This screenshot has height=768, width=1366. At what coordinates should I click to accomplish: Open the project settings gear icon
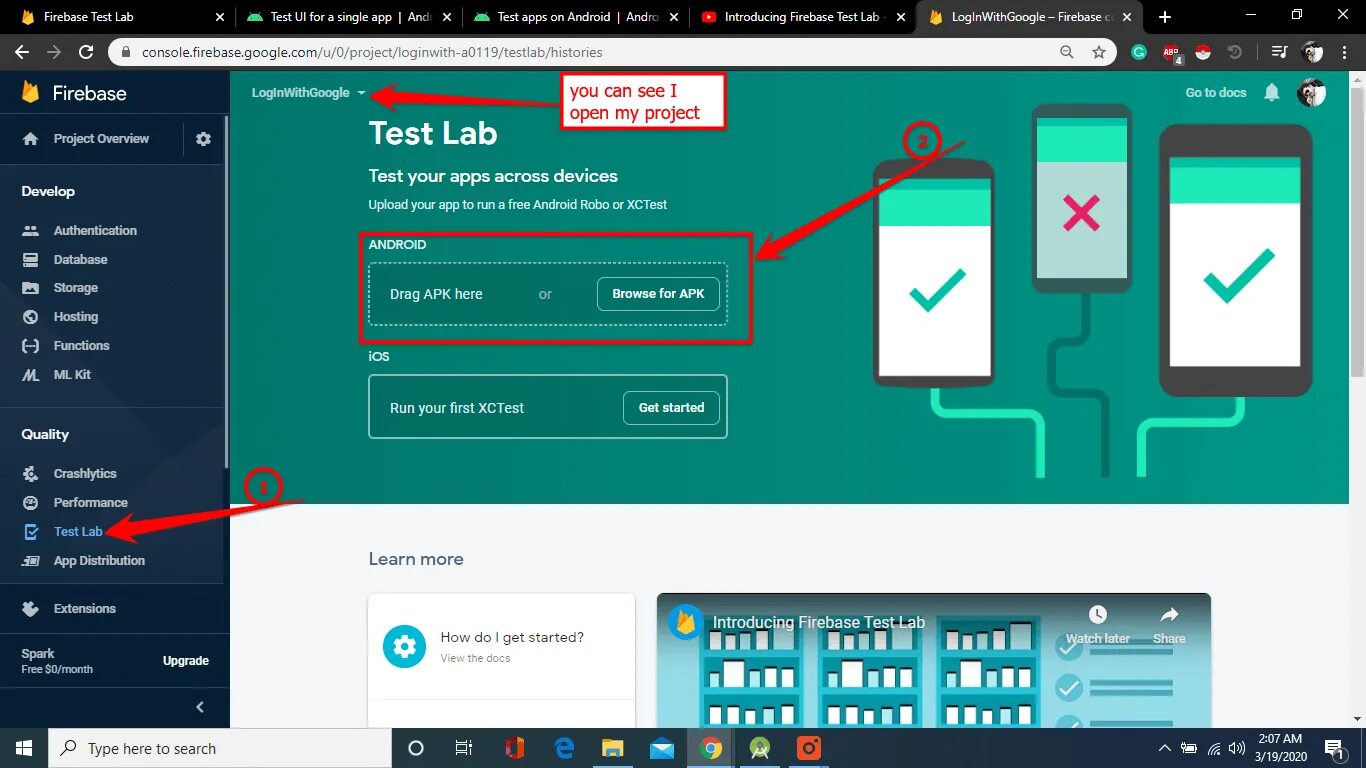(204, 139)
